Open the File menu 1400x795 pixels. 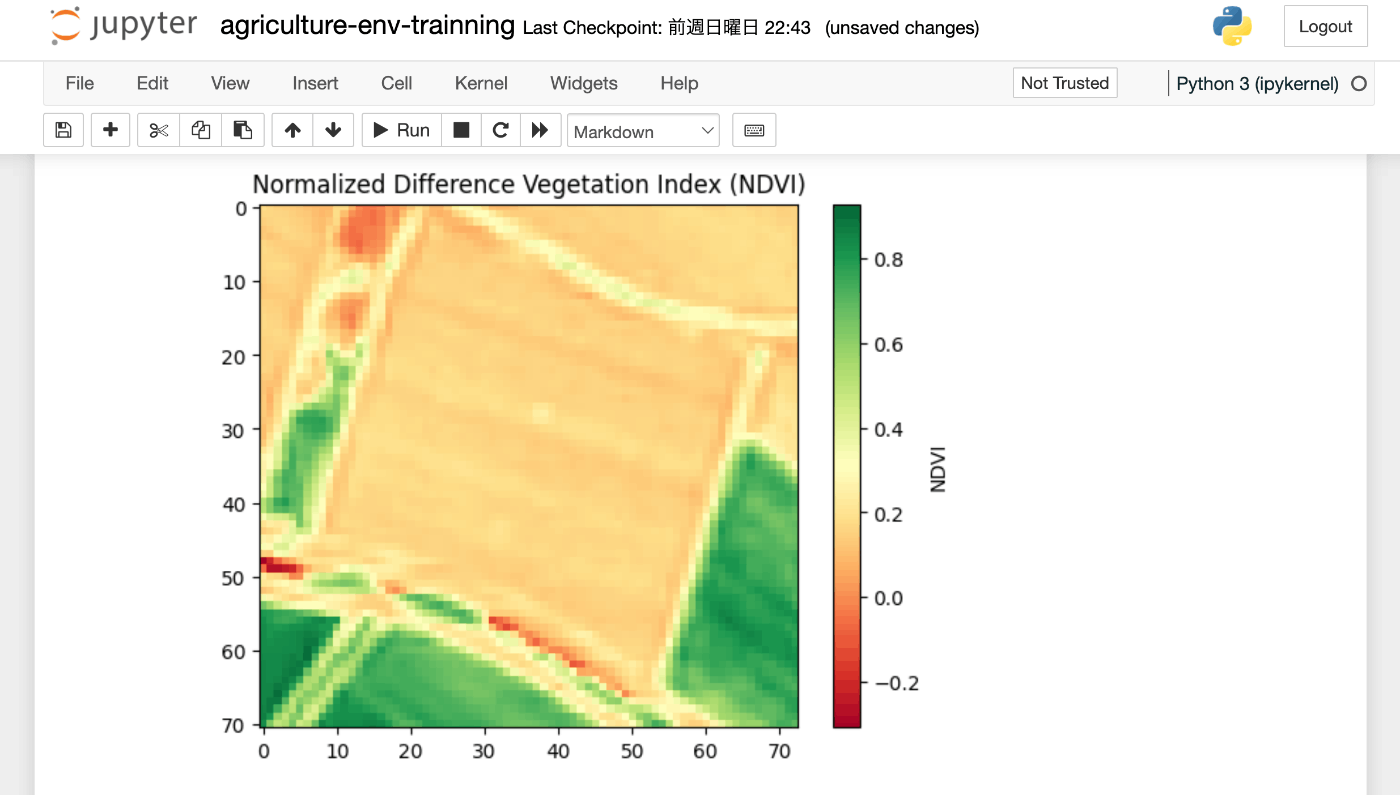(x=80, y=83)
